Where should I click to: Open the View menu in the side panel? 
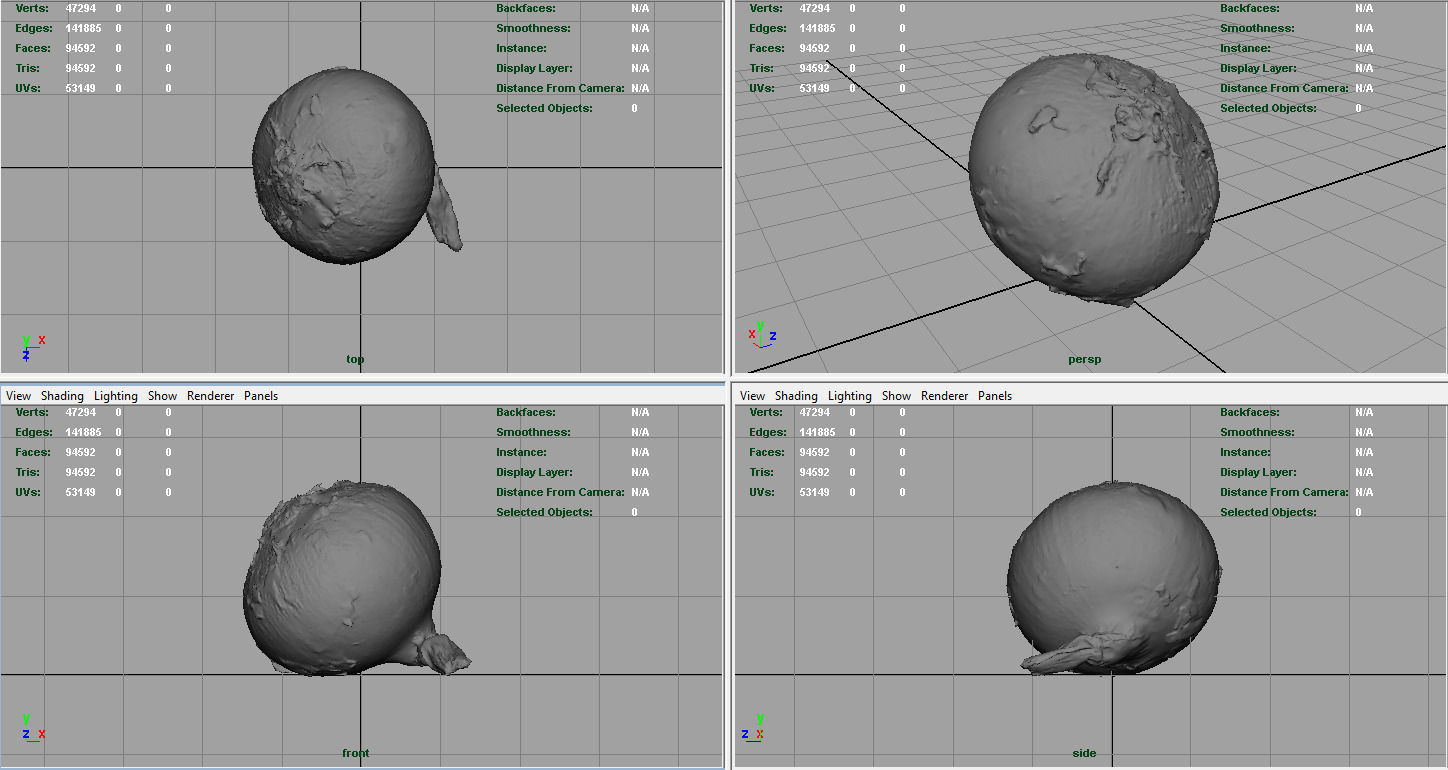tap(752, 396)
